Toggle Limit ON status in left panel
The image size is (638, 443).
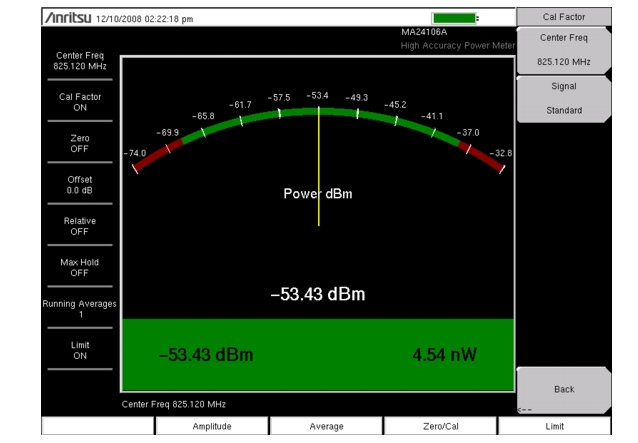pos(80,350)
